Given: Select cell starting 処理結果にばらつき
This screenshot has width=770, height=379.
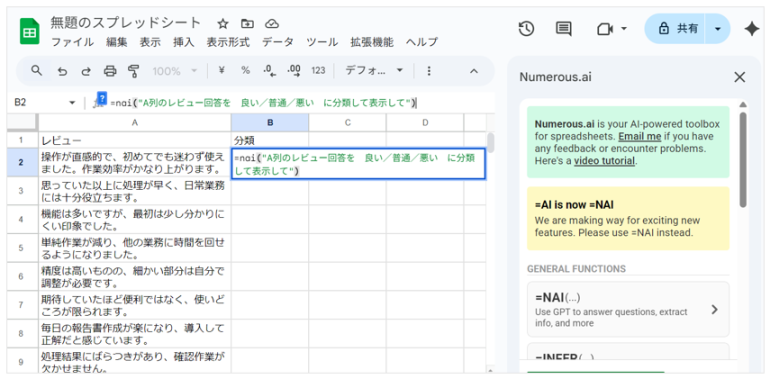Looking at the screenshot, I should (135, 361).
